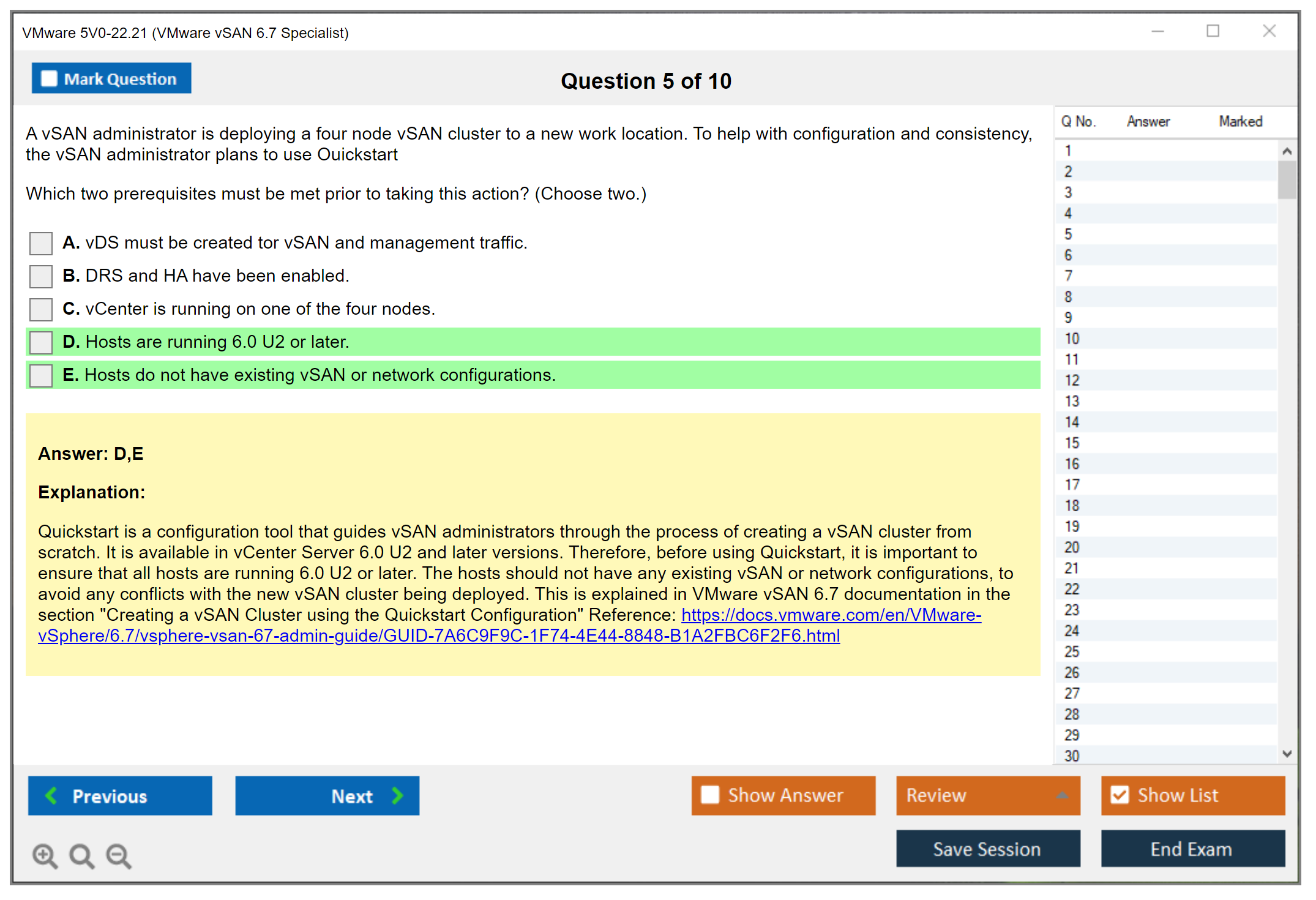Uncheck the Show List option
This screenshot has width=1316, height=900.
[1120, 795]
